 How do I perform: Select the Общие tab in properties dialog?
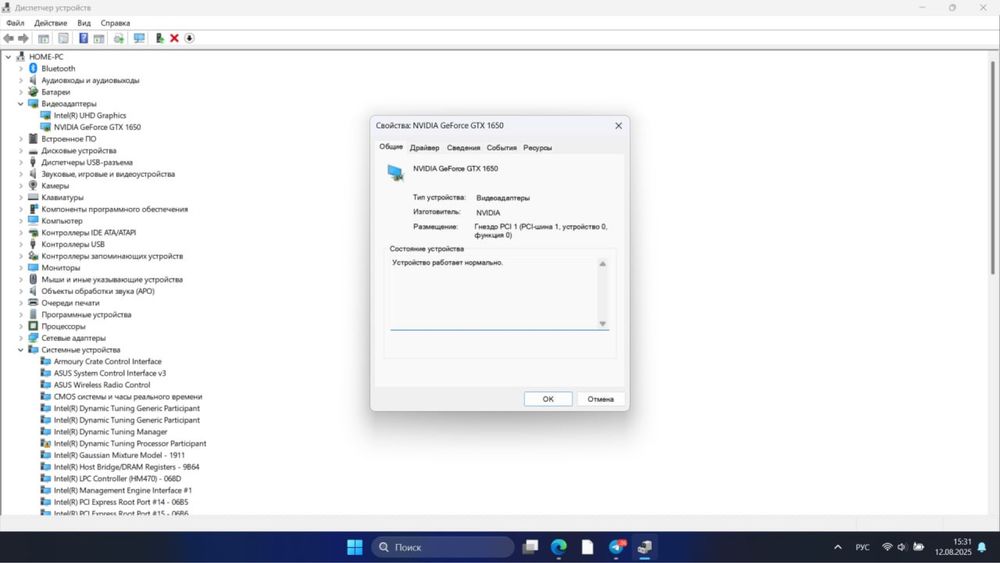(391, 147)
